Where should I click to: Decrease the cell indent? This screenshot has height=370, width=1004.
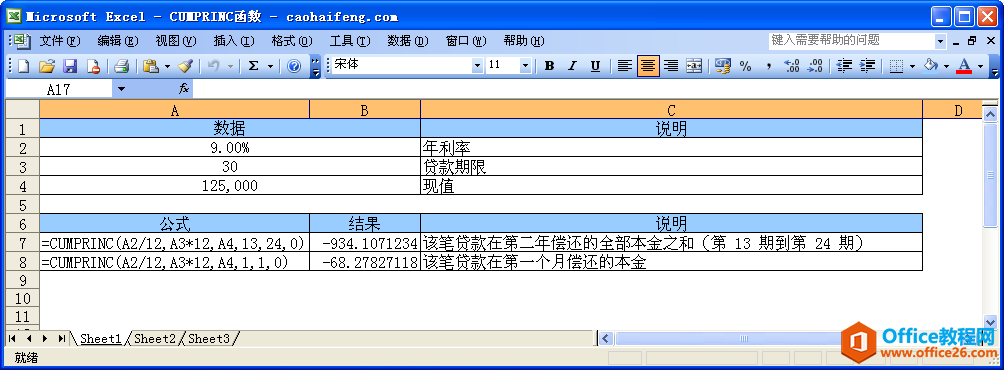pyautogui.click(x=844, y=66)
